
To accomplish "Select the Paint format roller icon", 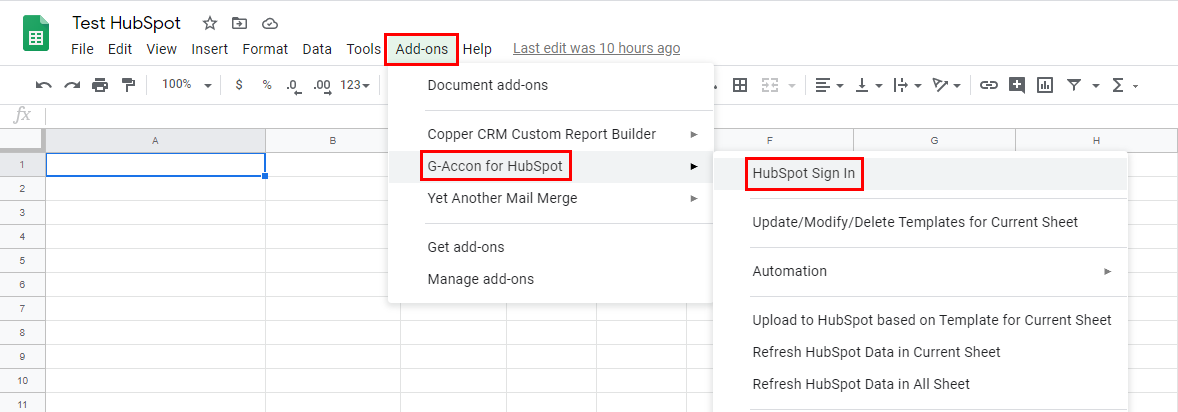I will (128, 85).
